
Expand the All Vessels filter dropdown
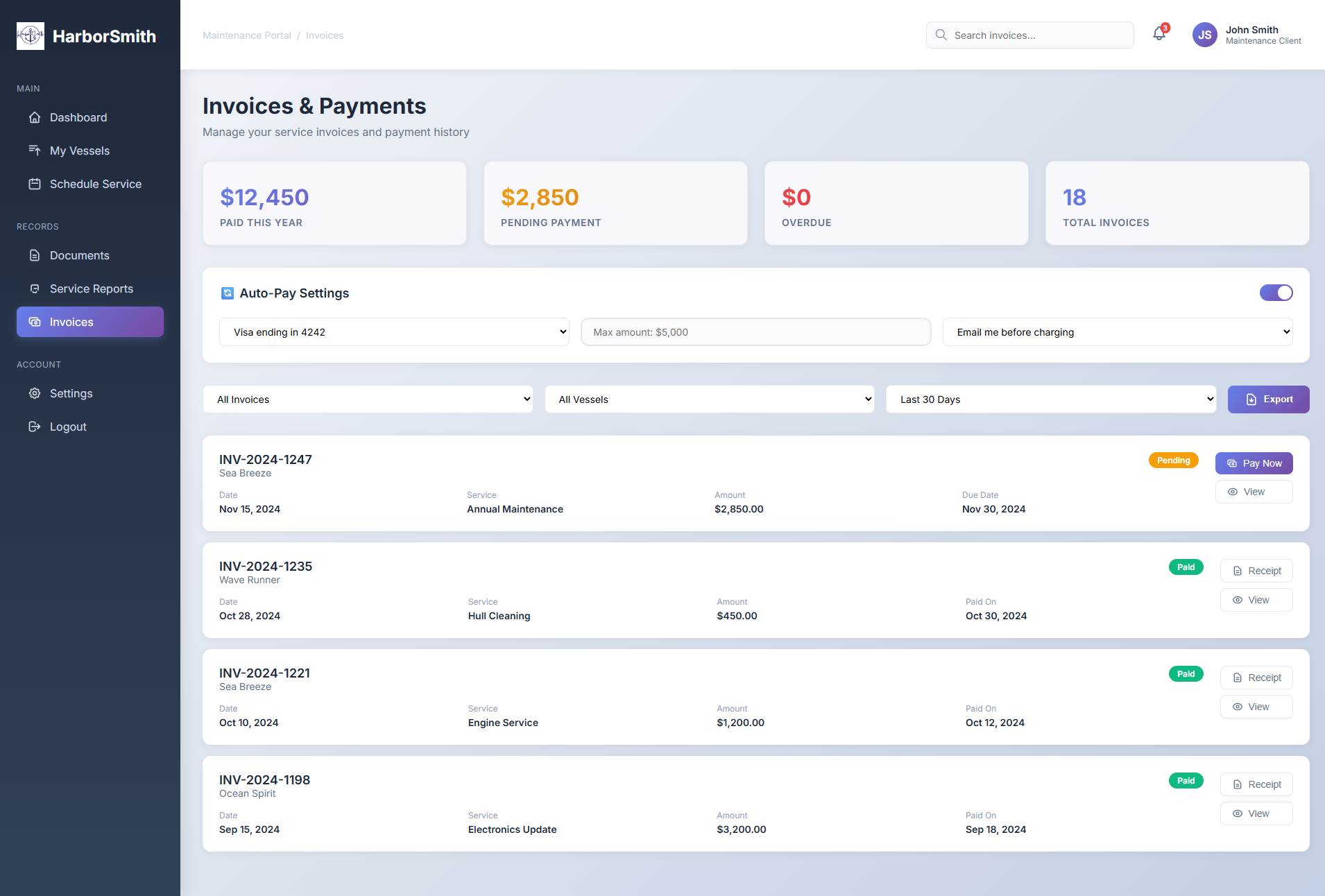click(709, 399)
